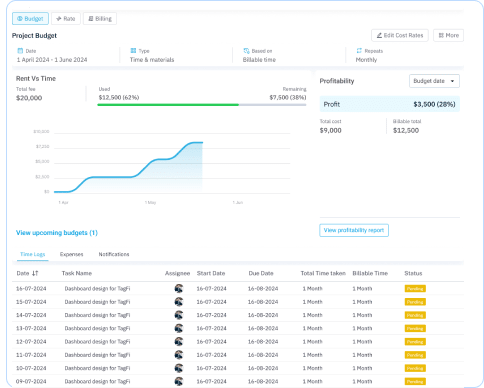484x388 pixels.
Task: Click Pending badge in 11-07-2024 row
Action: point(415,355)
